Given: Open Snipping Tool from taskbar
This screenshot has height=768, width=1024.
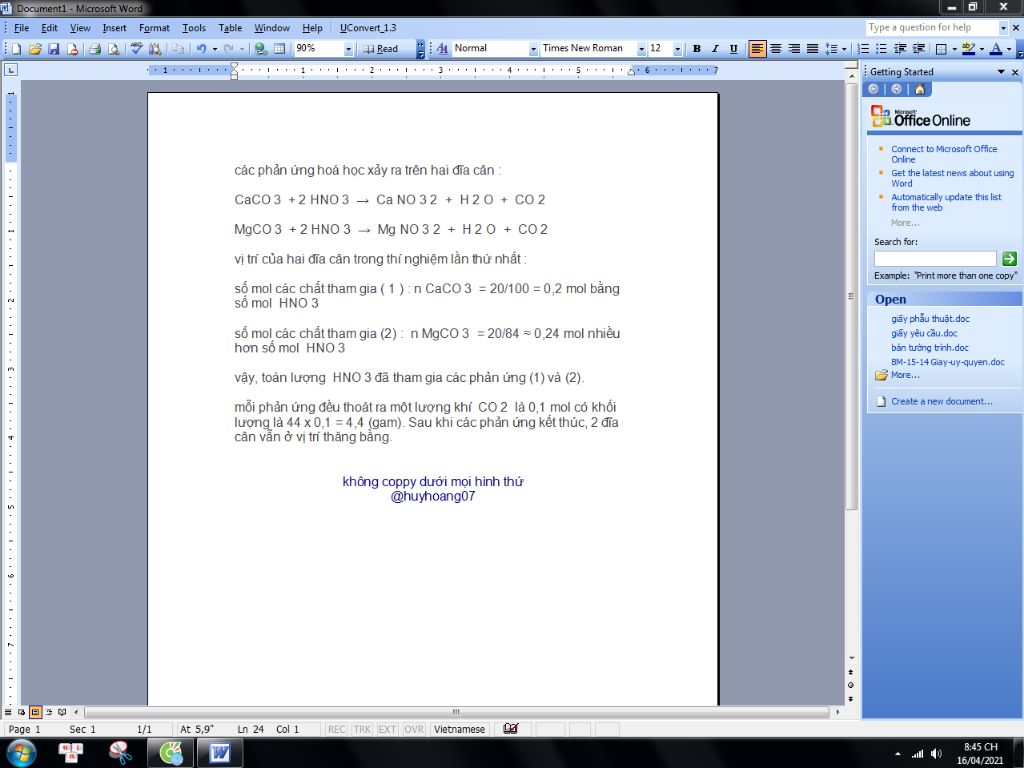Looking at the screenshot, I should pyautogui.click(x=120, y=754).
